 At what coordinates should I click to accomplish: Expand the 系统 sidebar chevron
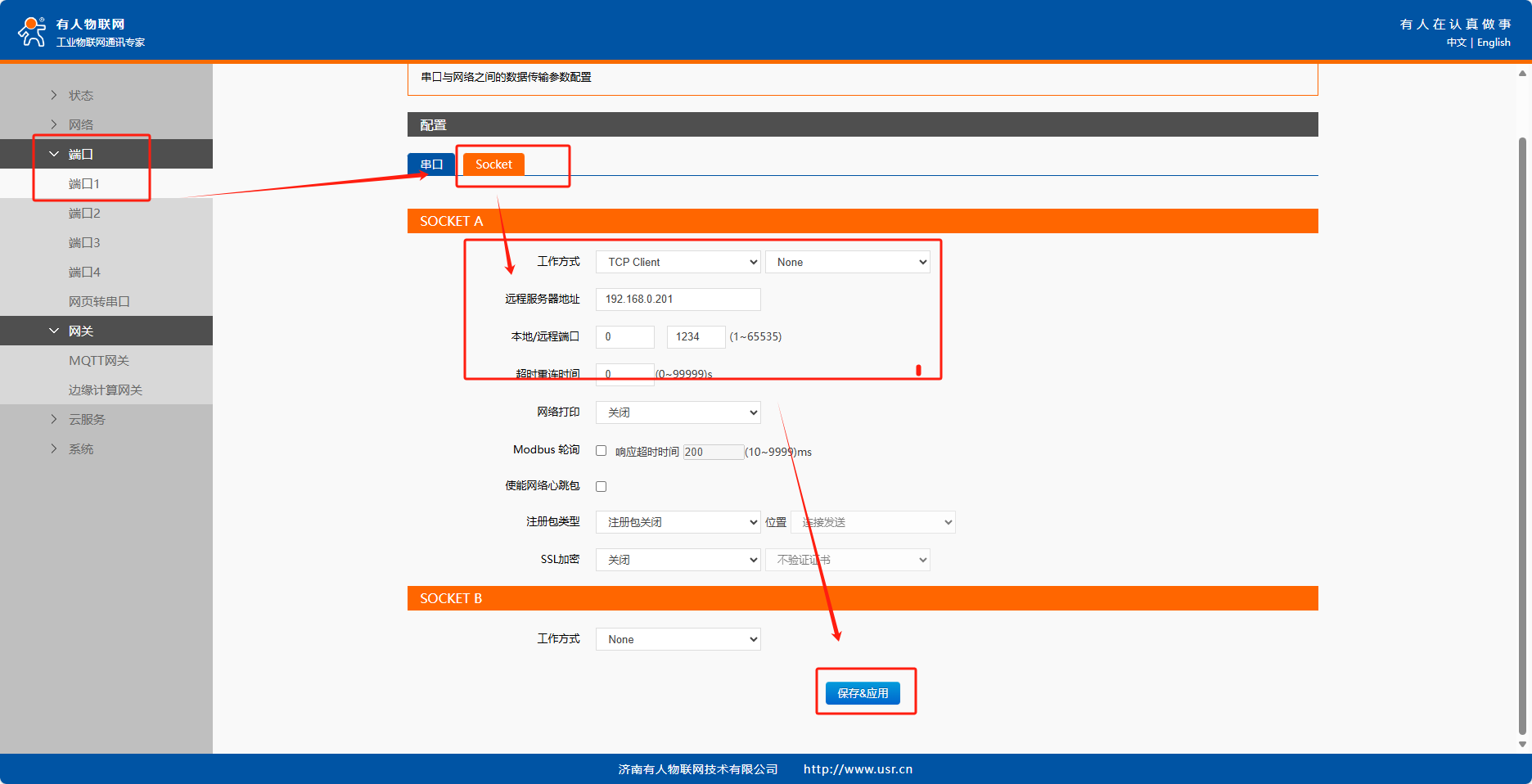(x=54, y=448)
